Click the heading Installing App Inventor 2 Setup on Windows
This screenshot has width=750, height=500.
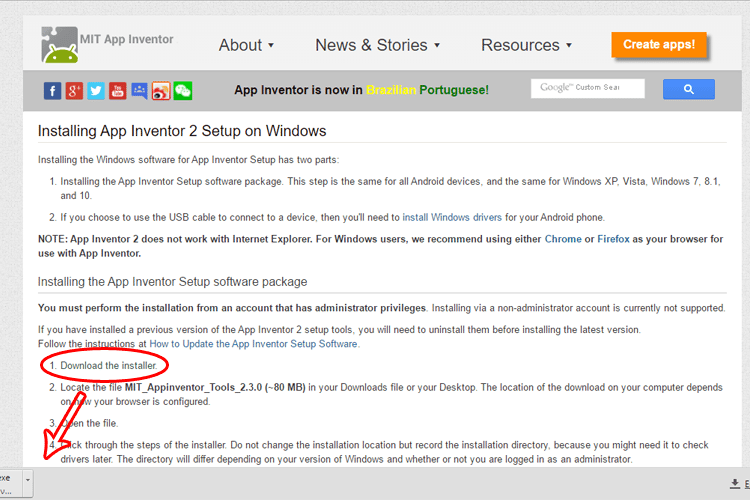182,131
